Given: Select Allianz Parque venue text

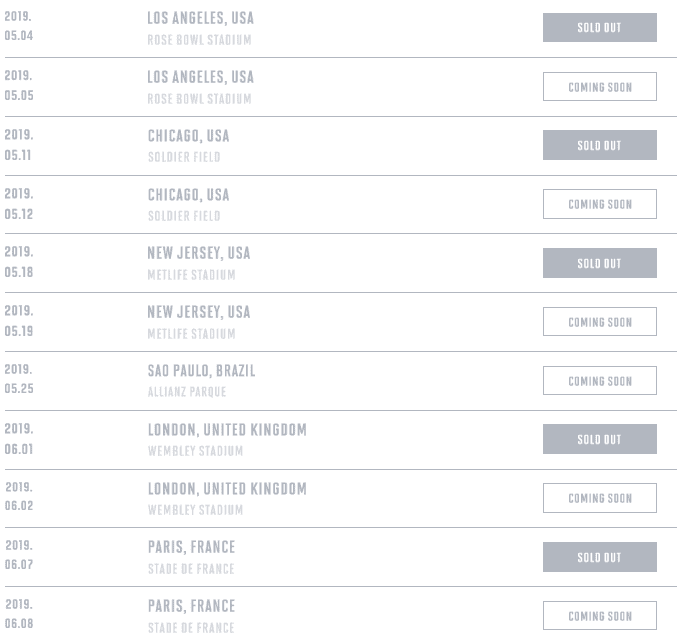Looking at the screenshot, I should [187, 392].
